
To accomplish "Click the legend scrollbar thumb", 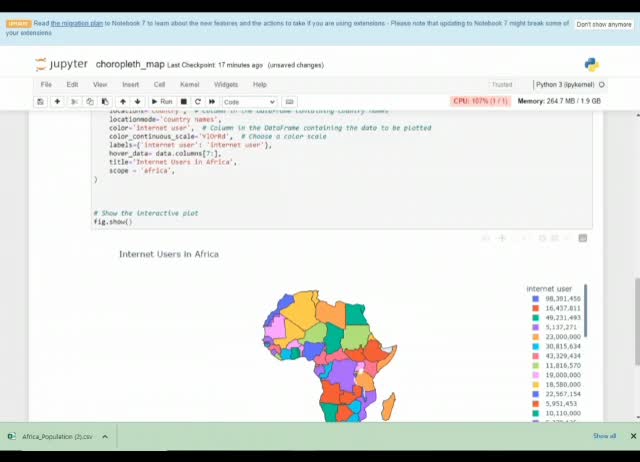I will click(x=586, y=311).
